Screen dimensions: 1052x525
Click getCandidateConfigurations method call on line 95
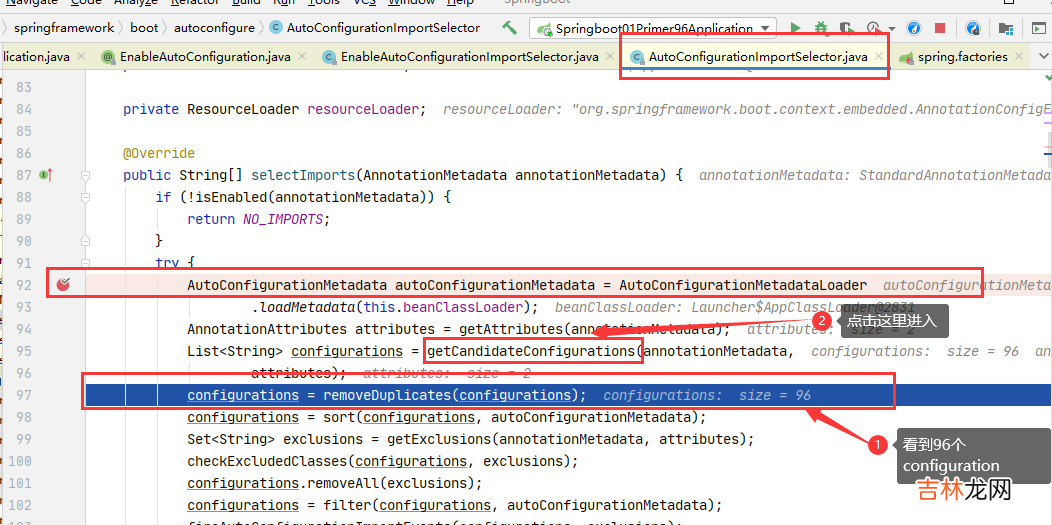point(531,351)
